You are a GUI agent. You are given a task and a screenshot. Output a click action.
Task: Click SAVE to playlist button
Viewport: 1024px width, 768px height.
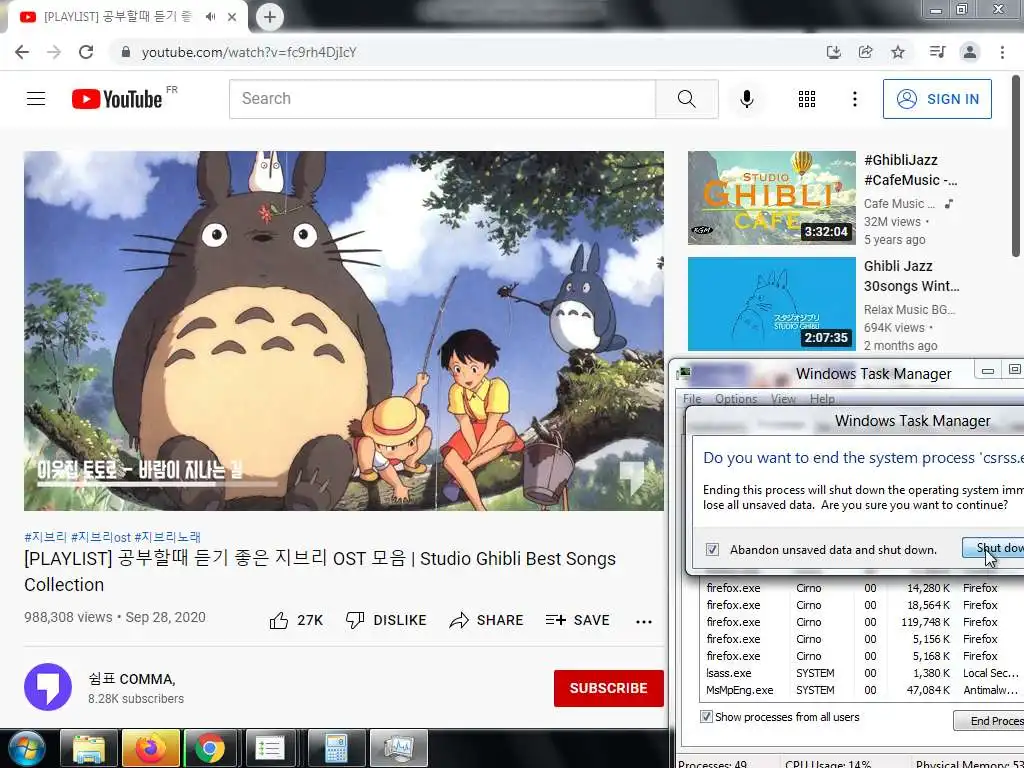(x=578, y=620)
